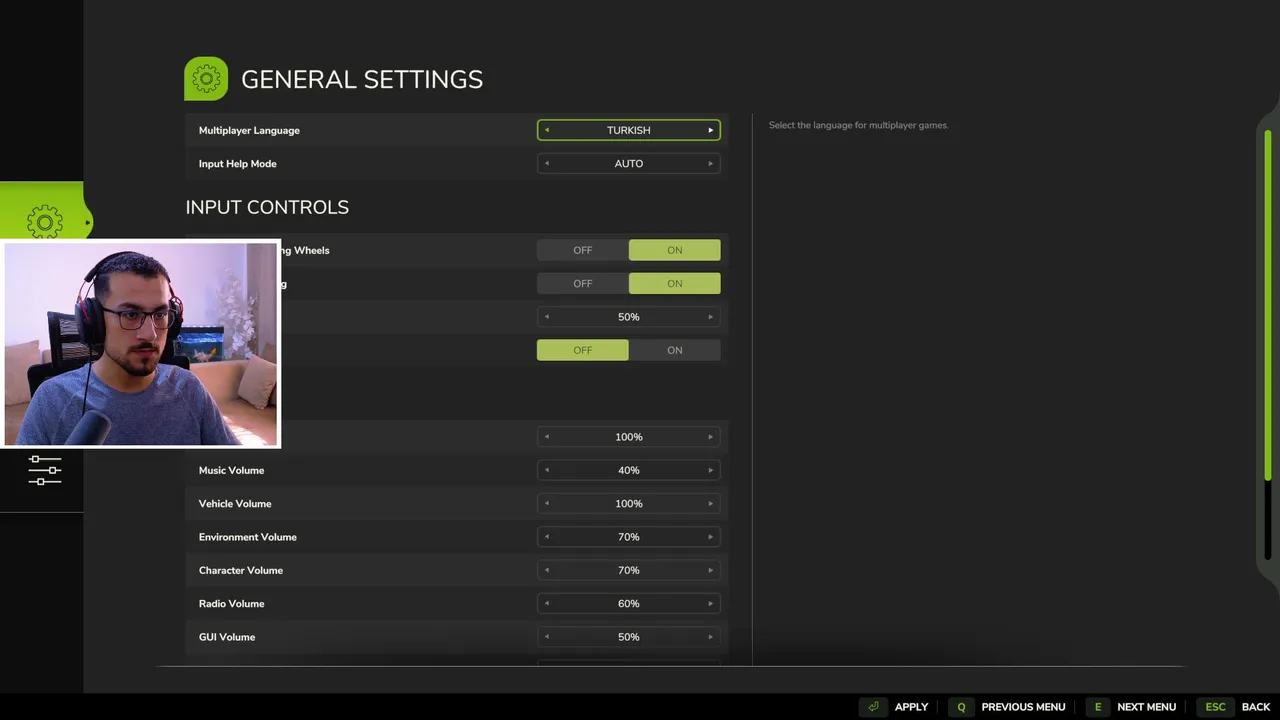
Task: Click the Enter key icon beside APPLY
Action: (873, 707)
